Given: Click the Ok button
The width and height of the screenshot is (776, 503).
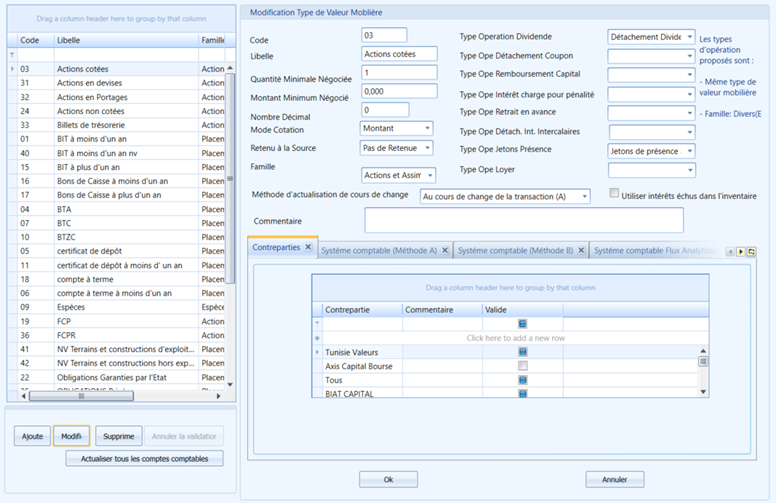Looking at the screenshot, I should point(388,479).
